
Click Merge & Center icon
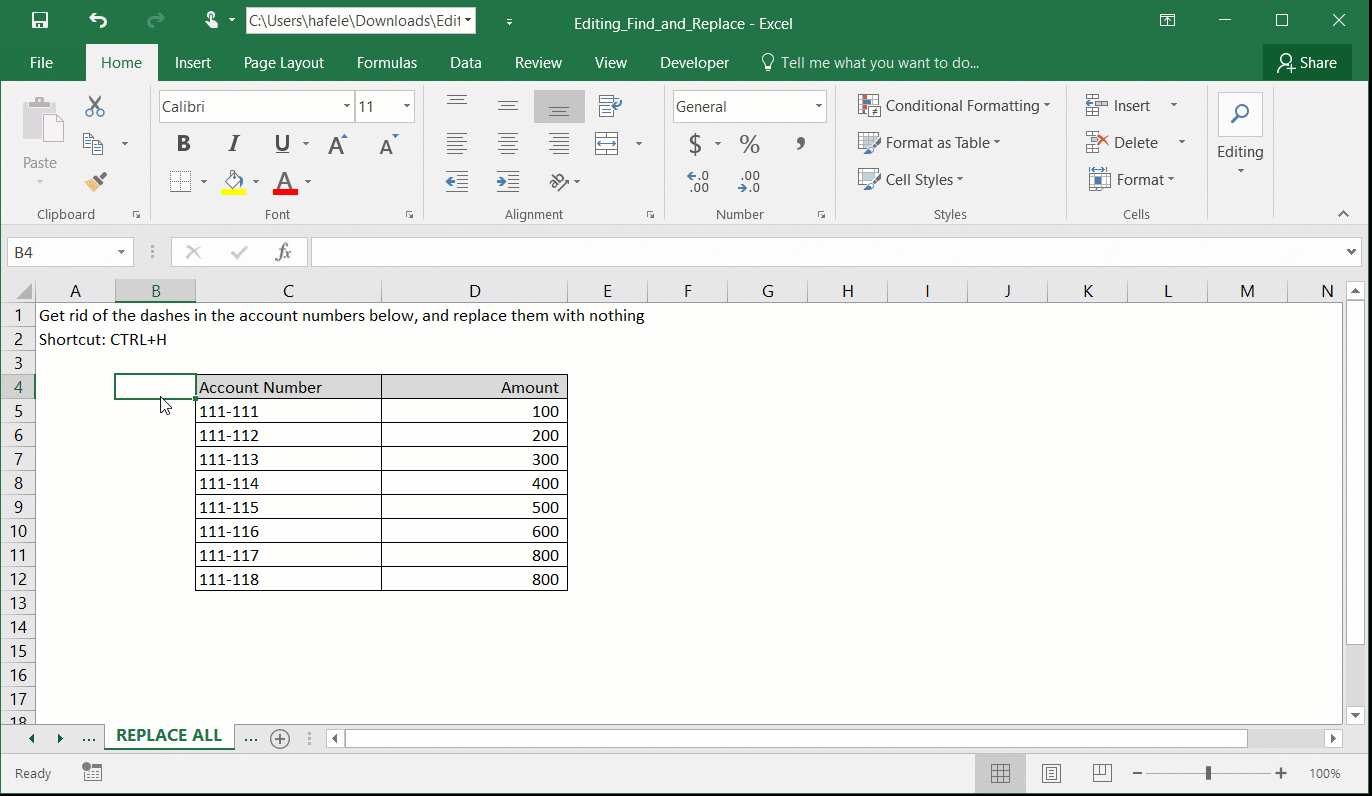[x=607, y=144]
